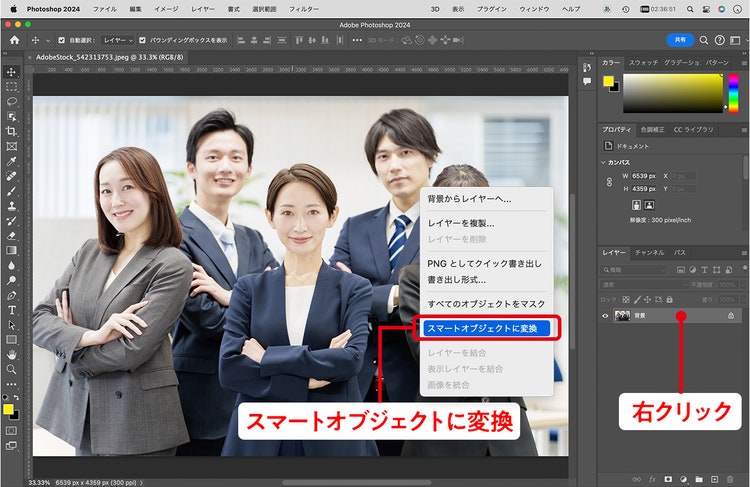Open the Color panel flyout menu
Screen dimensions: 750x487
point(744,63)
